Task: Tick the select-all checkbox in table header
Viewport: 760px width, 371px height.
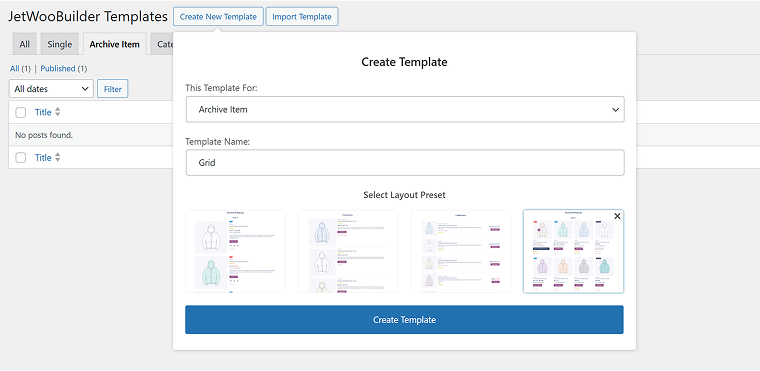Action: coord(20,113)
